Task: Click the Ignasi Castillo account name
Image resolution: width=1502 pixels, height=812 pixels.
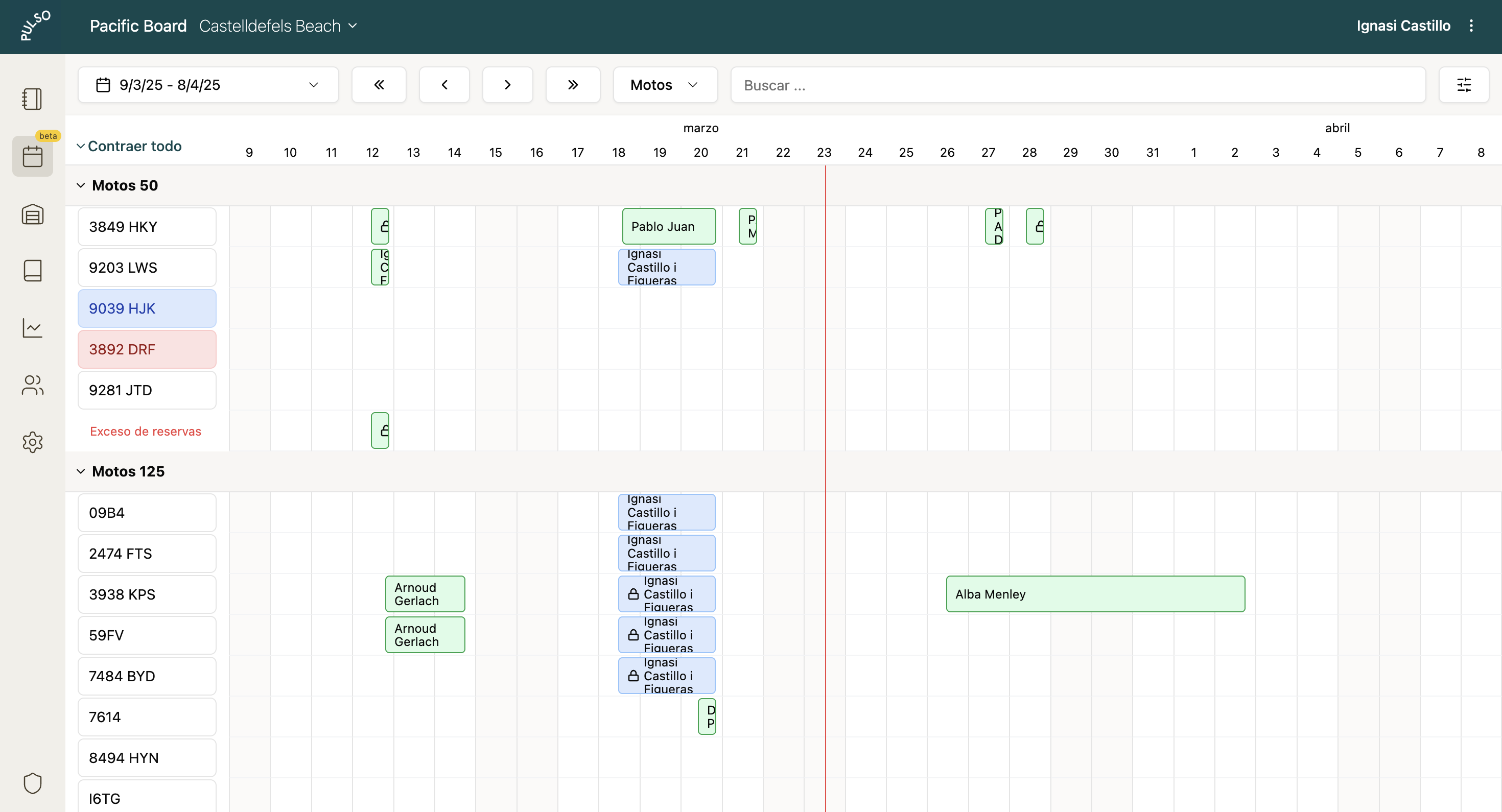Action: (x=1403, y=26)
